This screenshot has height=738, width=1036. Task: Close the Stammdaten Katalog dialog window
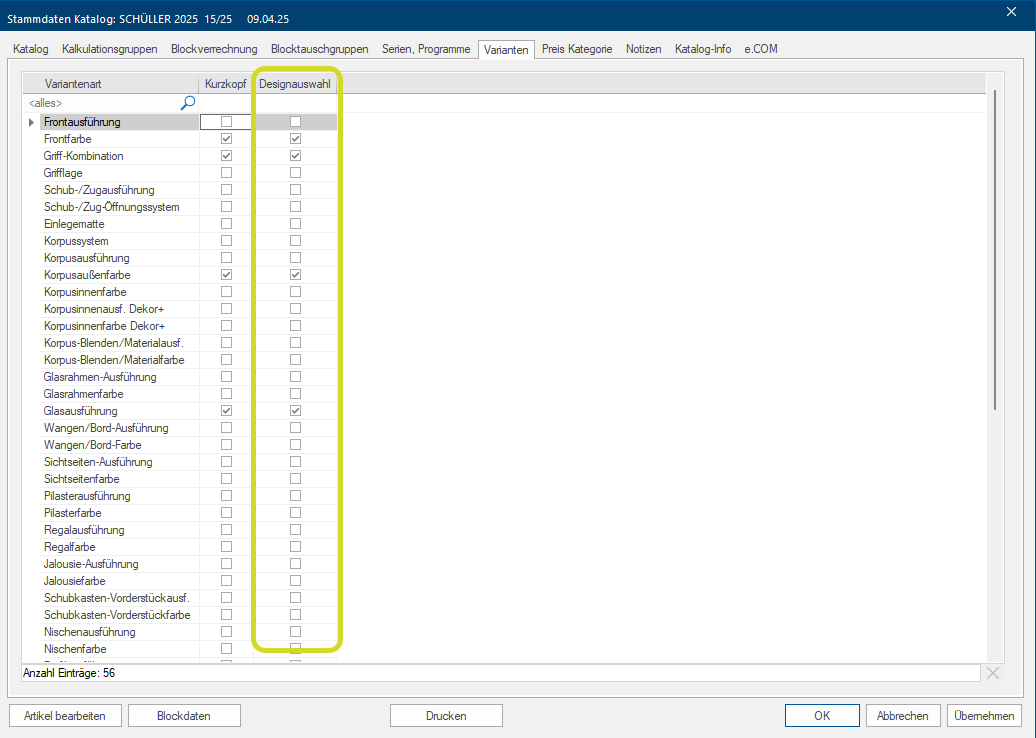tap(1010, 12)
